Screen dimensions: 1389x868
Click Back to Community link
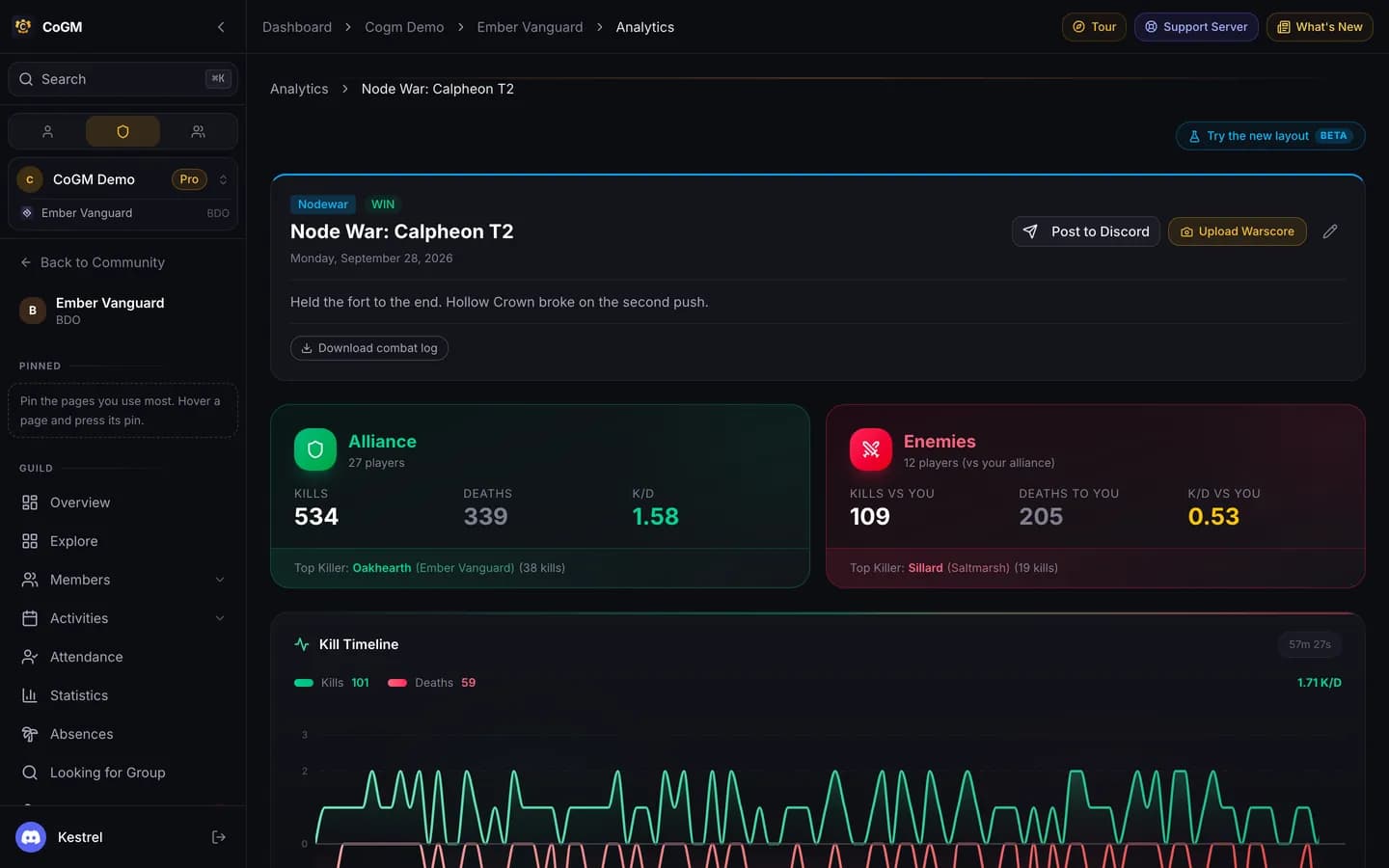pos(93,262)
